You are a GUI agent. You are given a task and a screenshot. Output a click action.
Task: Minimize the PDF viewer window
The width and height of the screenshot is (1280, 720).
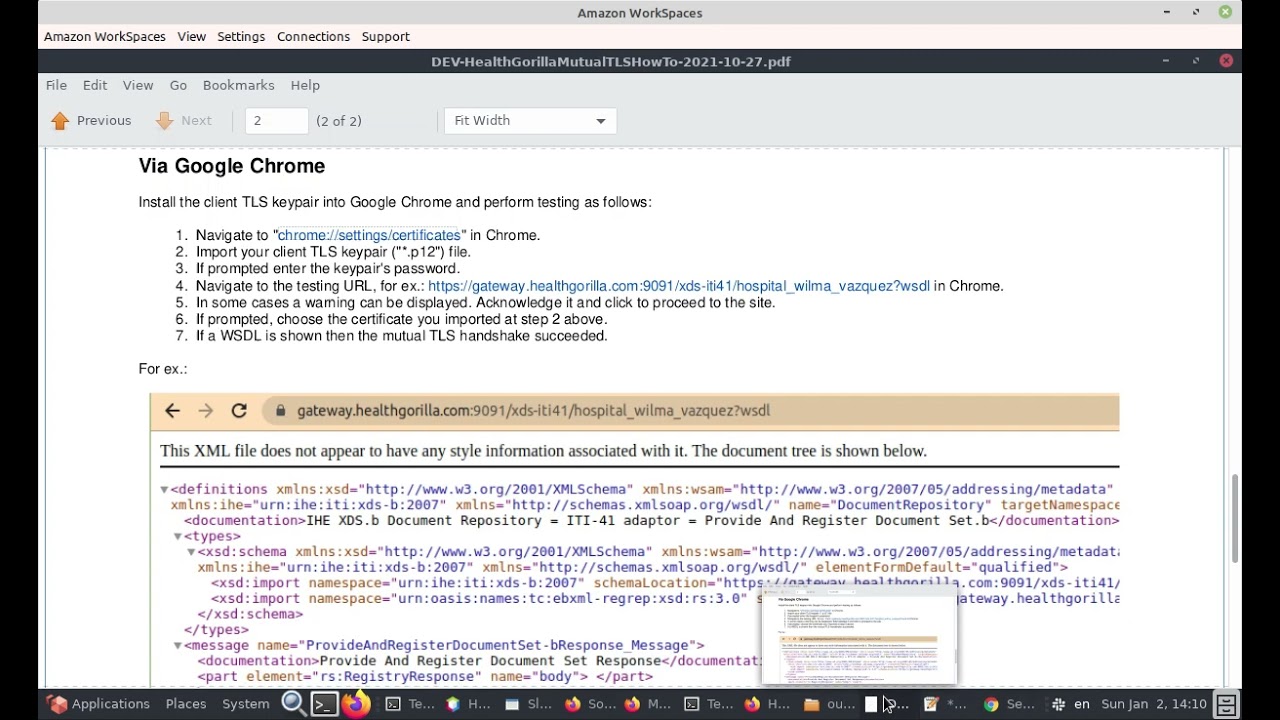click(x=1166, y=61)
